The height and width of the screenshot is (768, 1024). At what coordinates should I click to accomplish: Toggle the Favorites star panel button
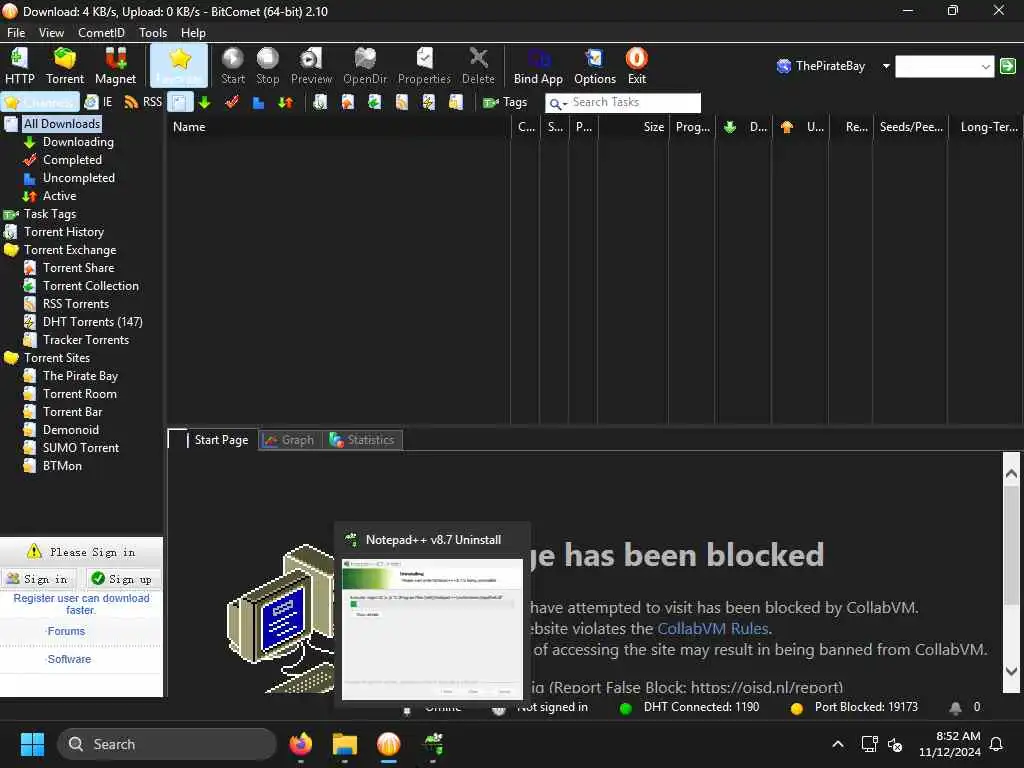(x=179, y=66)
